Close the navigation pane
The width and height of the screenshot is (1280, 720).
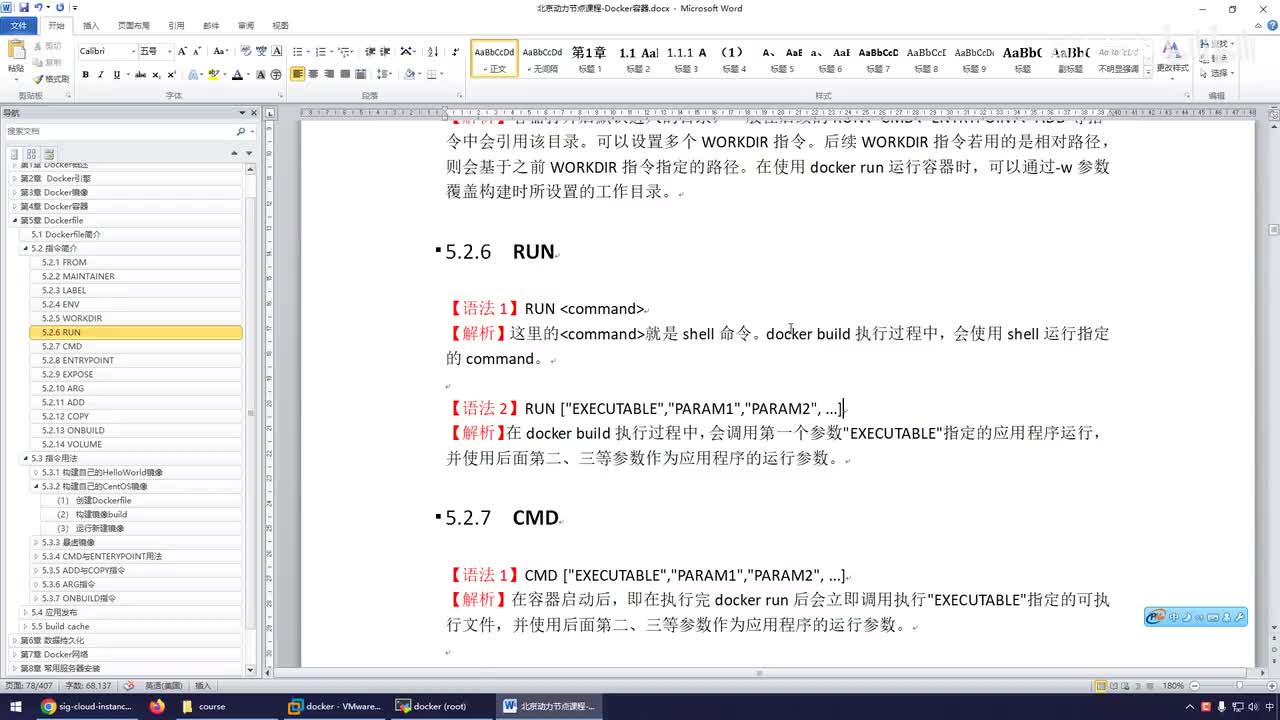(254, 113)
